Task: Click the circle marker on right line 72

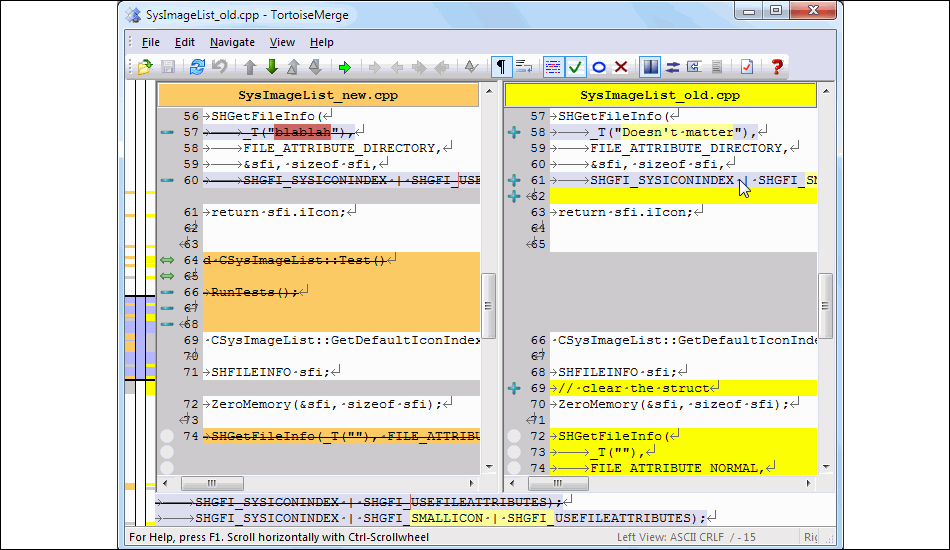Action: [x=514, y=436]
